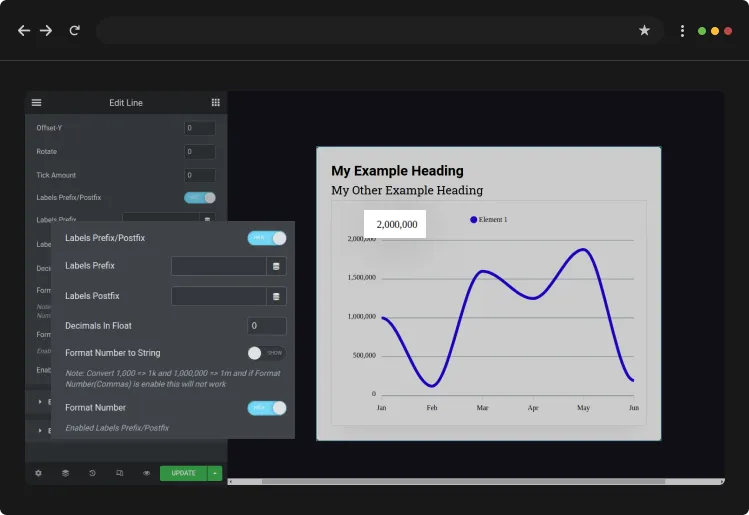Toggle Labels Prefix/Postfix in the sidebar panel
The image size is (749, 515).
click(200, 198)
